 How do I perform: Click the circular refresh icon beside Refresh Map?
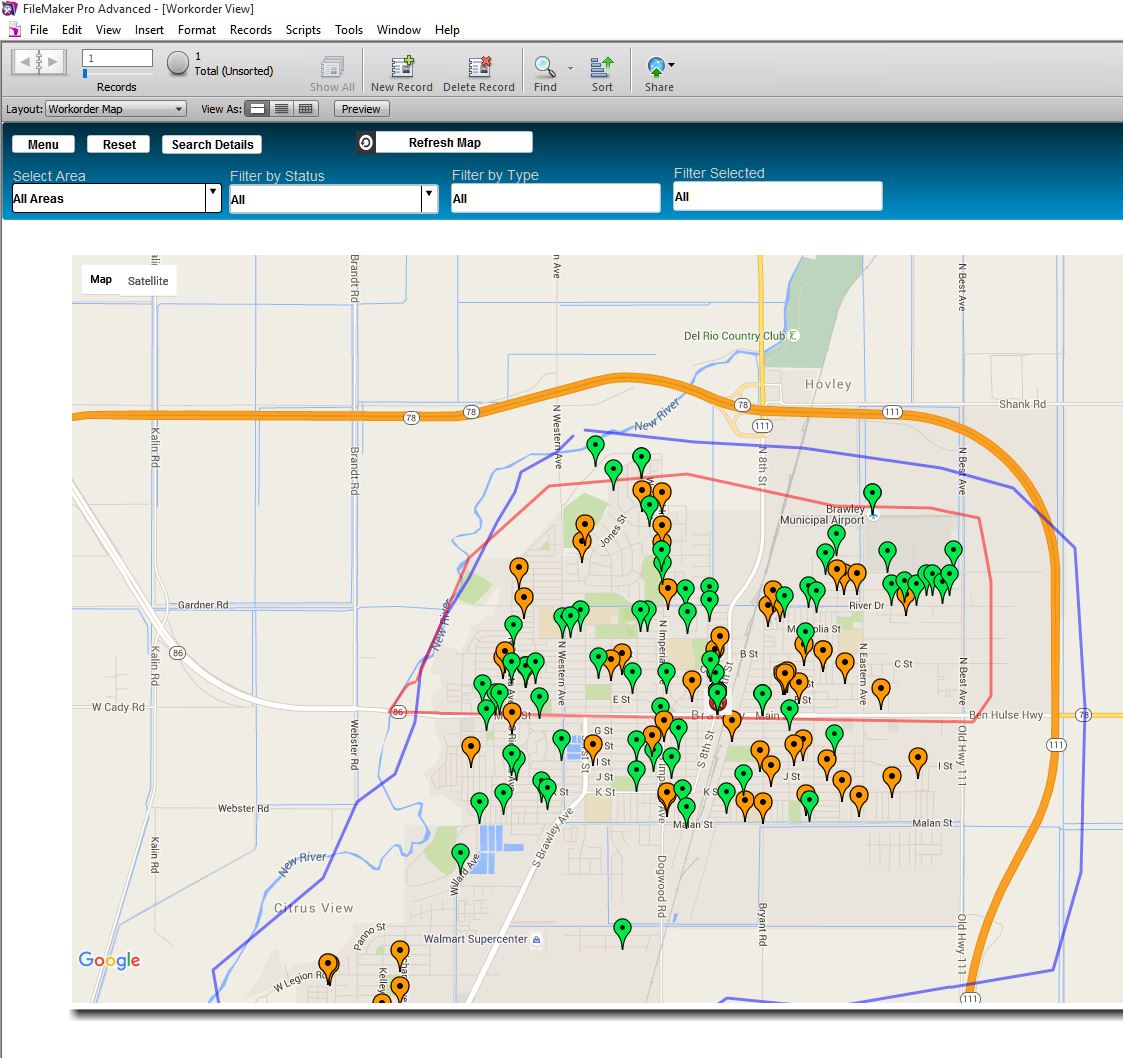(365, 143)
